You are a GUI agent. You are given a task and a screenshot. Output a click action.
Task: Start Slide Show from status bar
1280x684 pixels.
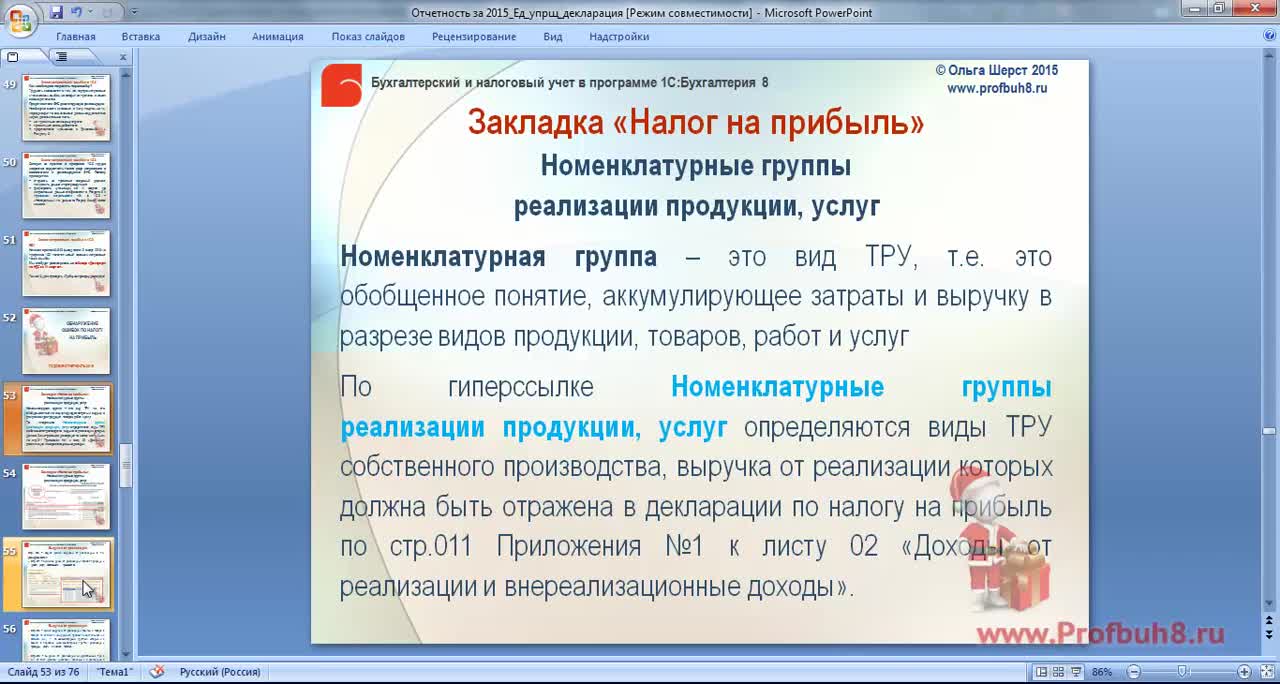(1075, 672)
